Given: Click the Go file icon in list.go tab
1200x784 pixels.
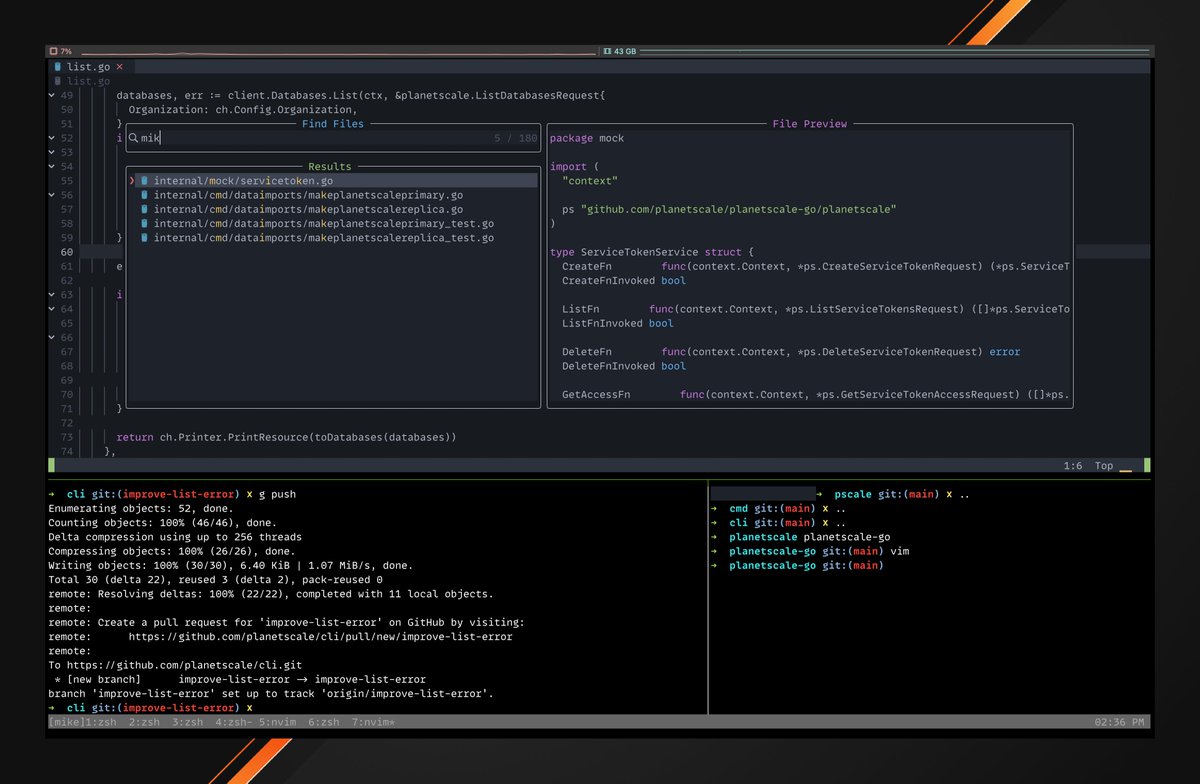Looking at the screenshot, I should click(x=58, y=66).
